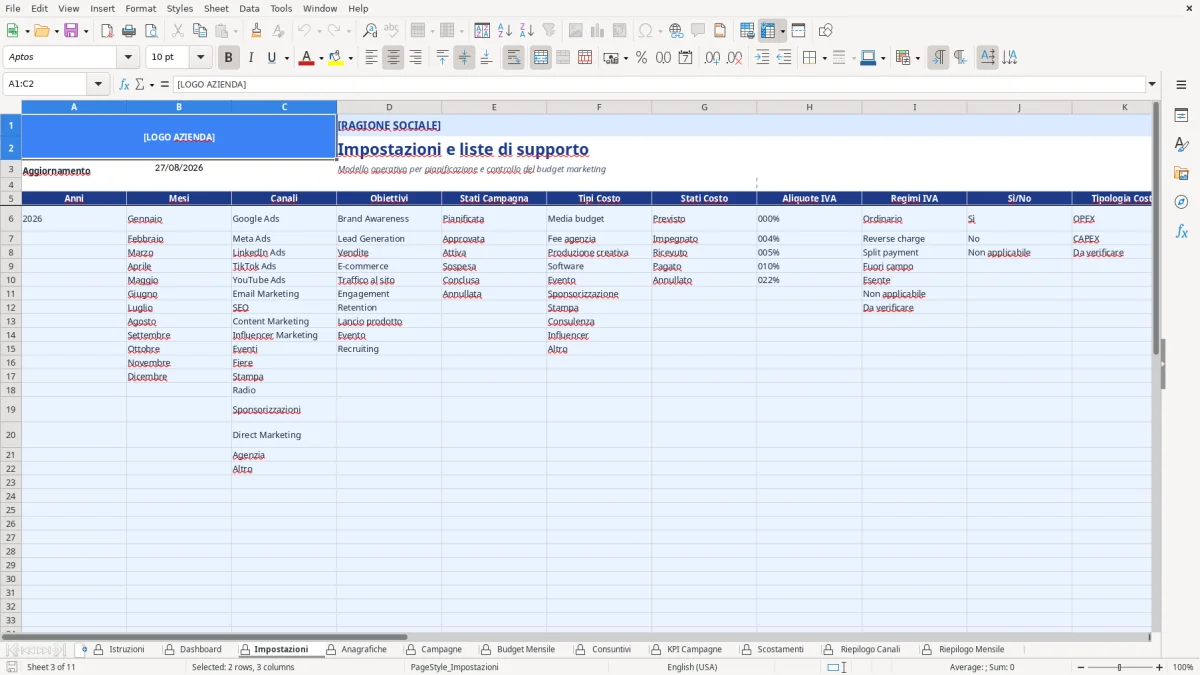The height and width of the screenshot is (675, 1200).
Task: Insert a hyperlink using the globe icon
Action: tap(676, 31)
